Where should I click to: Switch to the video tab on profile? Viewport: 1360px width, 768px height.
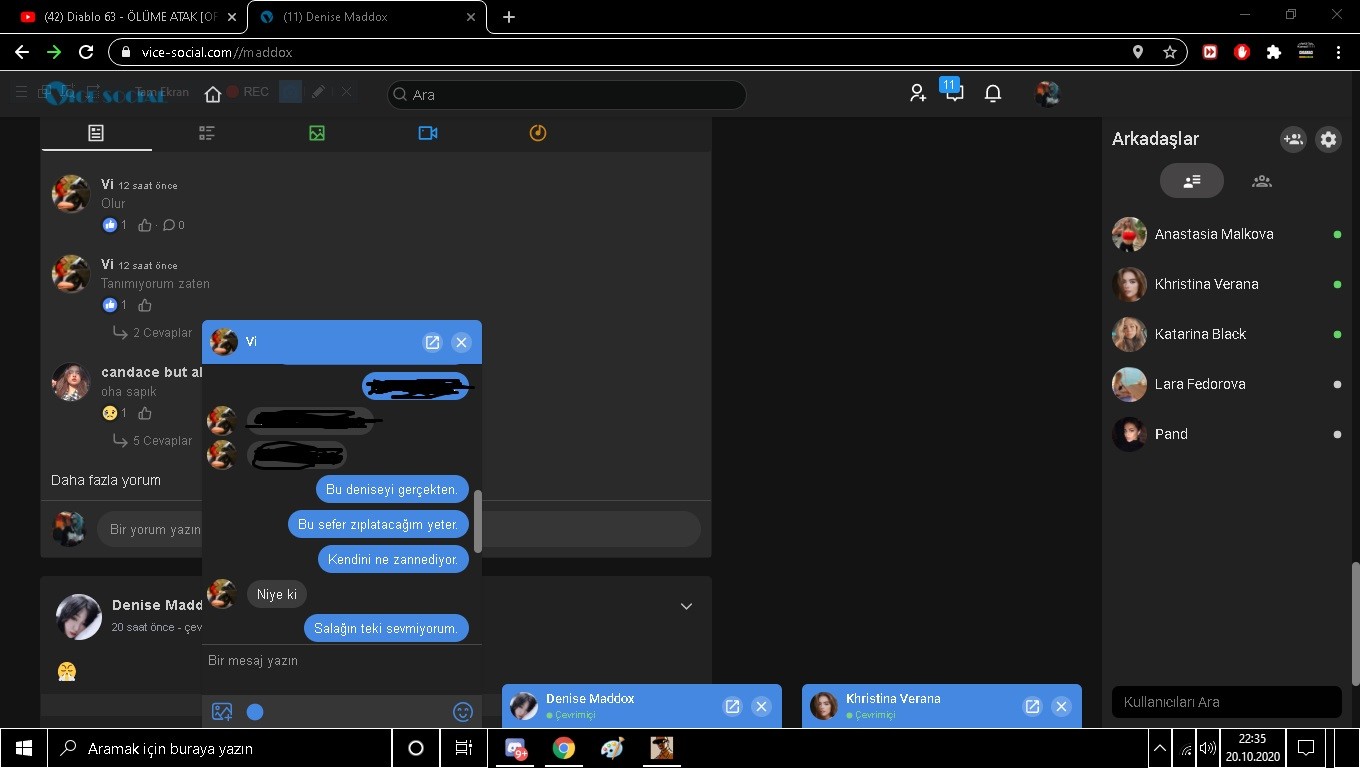[428, 133]
